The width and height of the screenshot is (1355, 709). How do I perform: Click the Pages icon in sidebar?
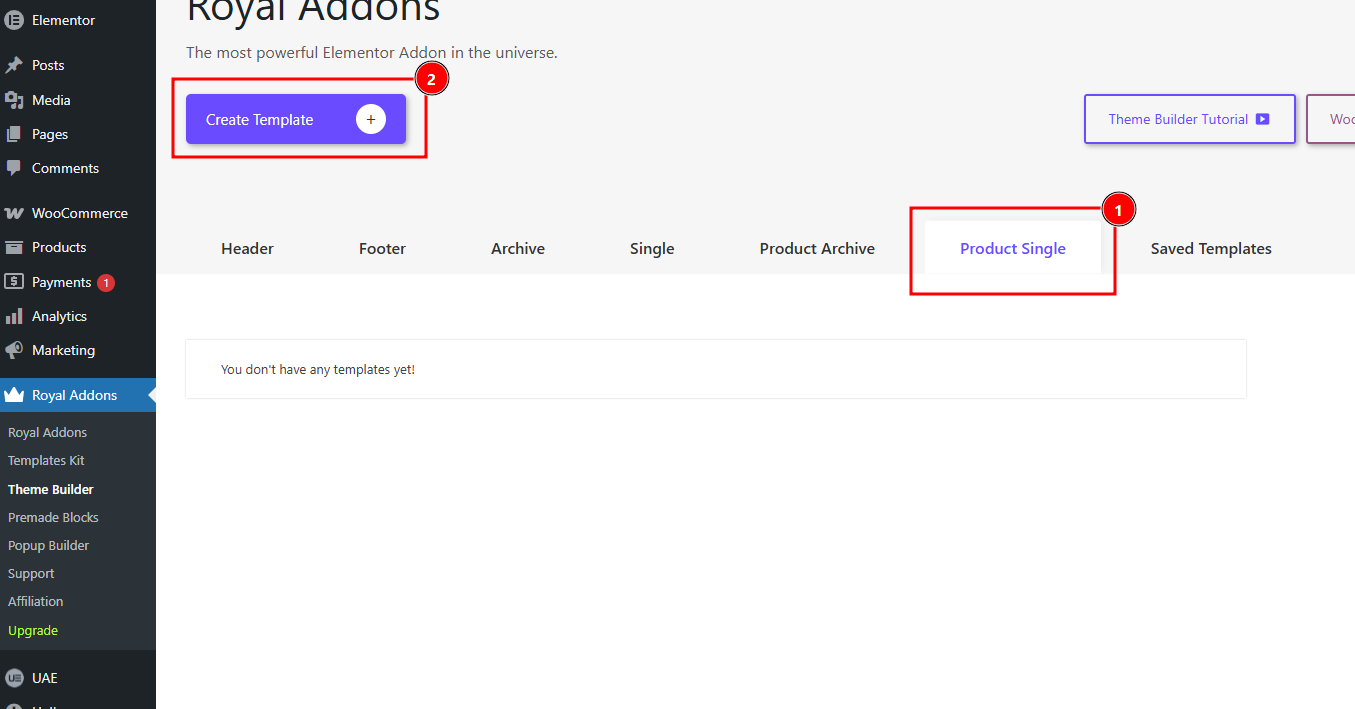(x=14, y=134)
